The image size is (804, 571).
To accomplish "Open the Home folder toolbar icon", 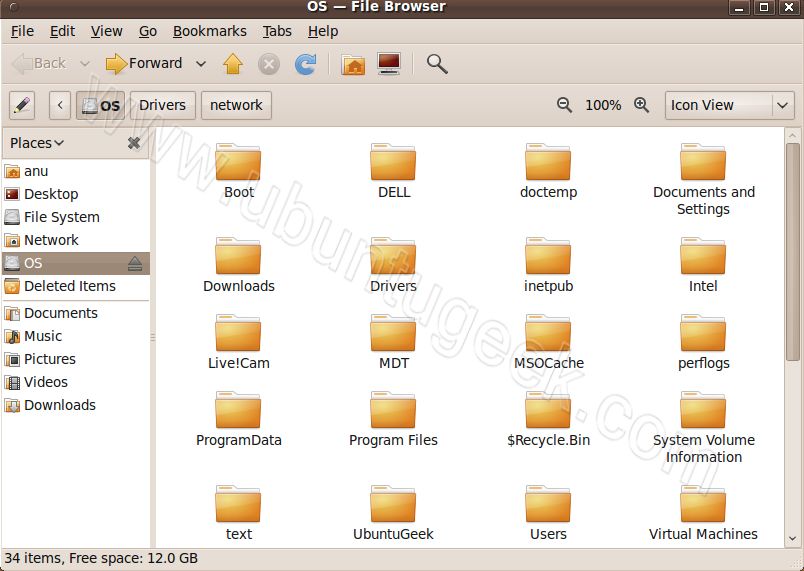I will [353, 65].
